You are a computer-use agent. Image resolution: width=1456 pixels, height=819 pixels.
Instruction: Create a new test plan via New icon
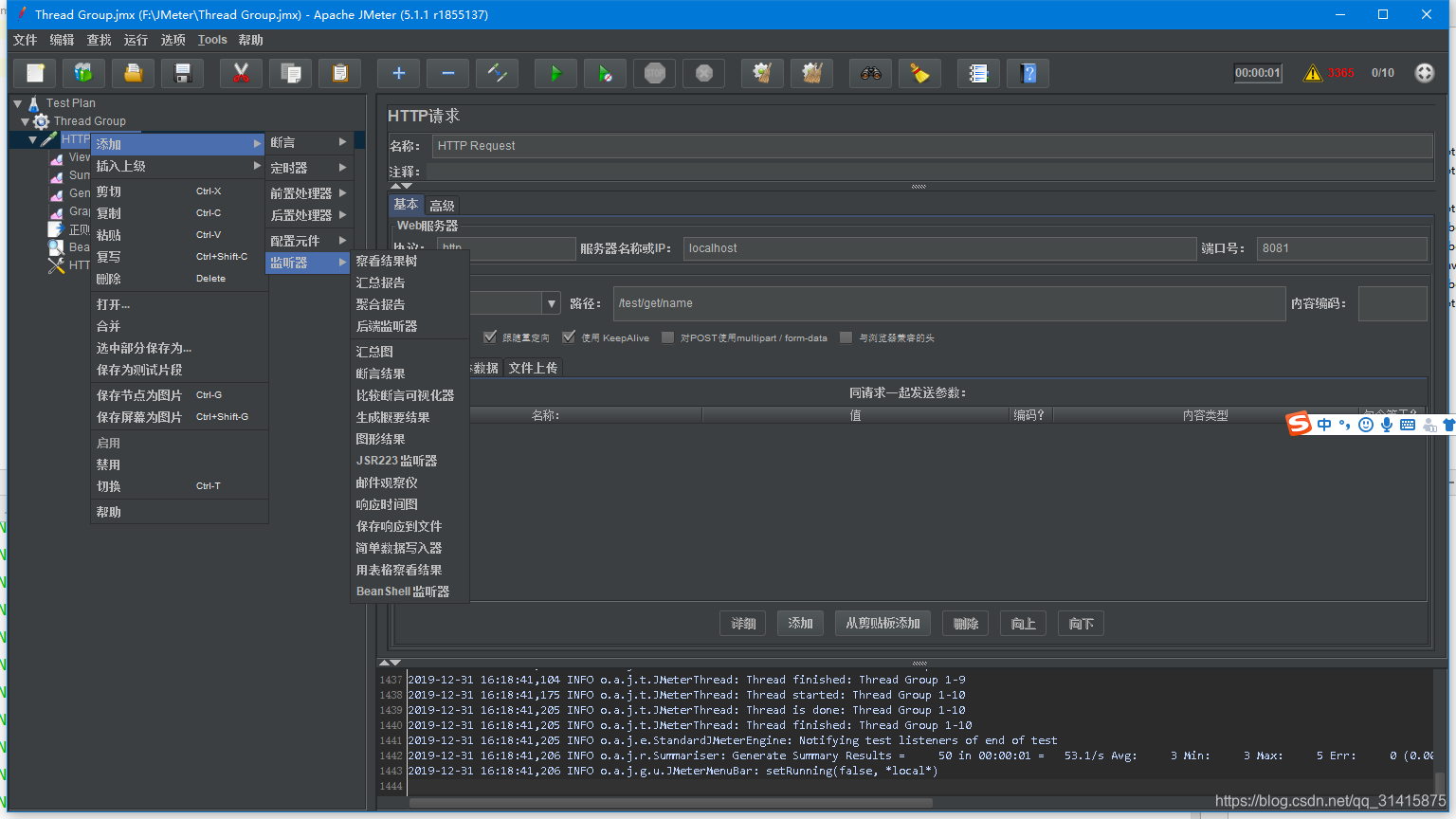pyautogui.click(x=35, y=73)
